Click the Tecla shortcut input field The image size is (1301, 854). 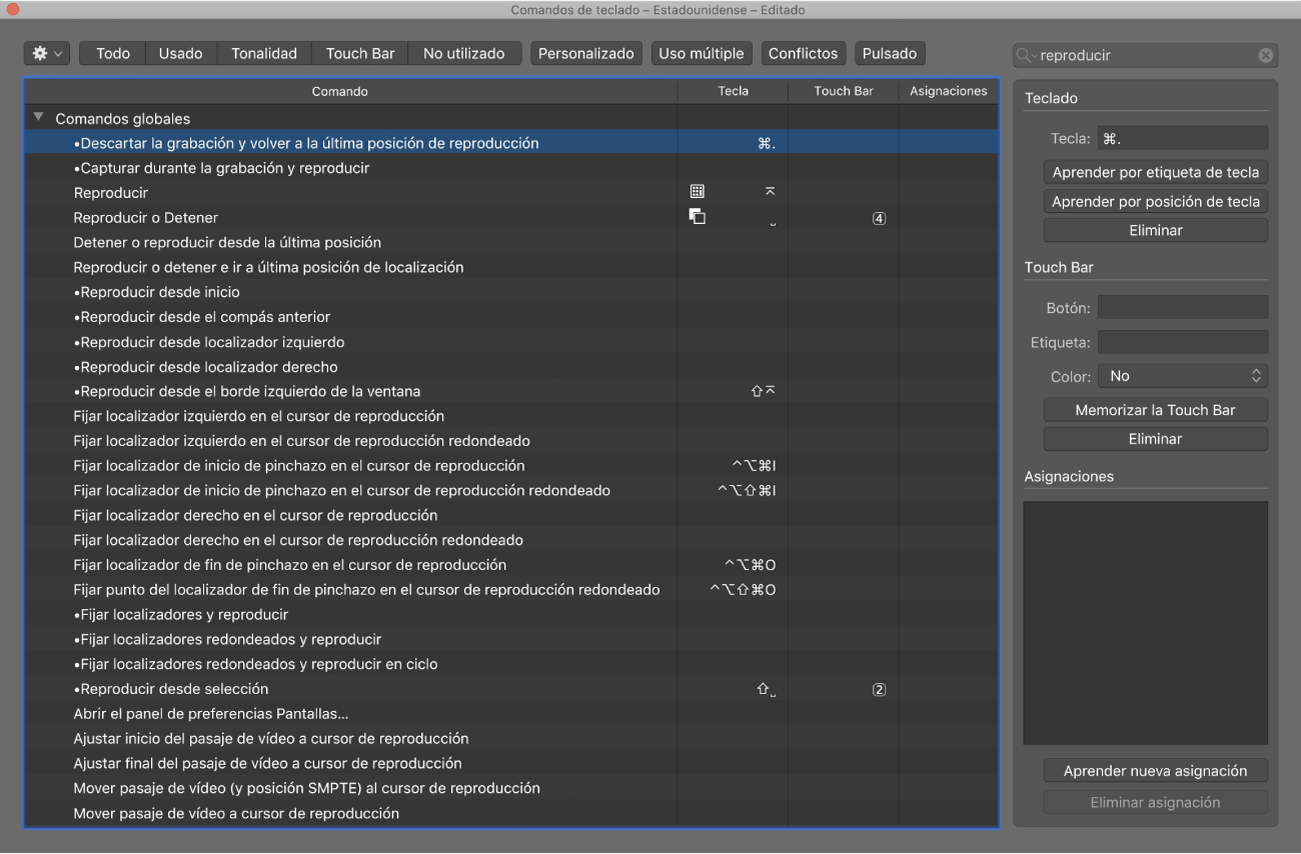[x=1182, y=139]
